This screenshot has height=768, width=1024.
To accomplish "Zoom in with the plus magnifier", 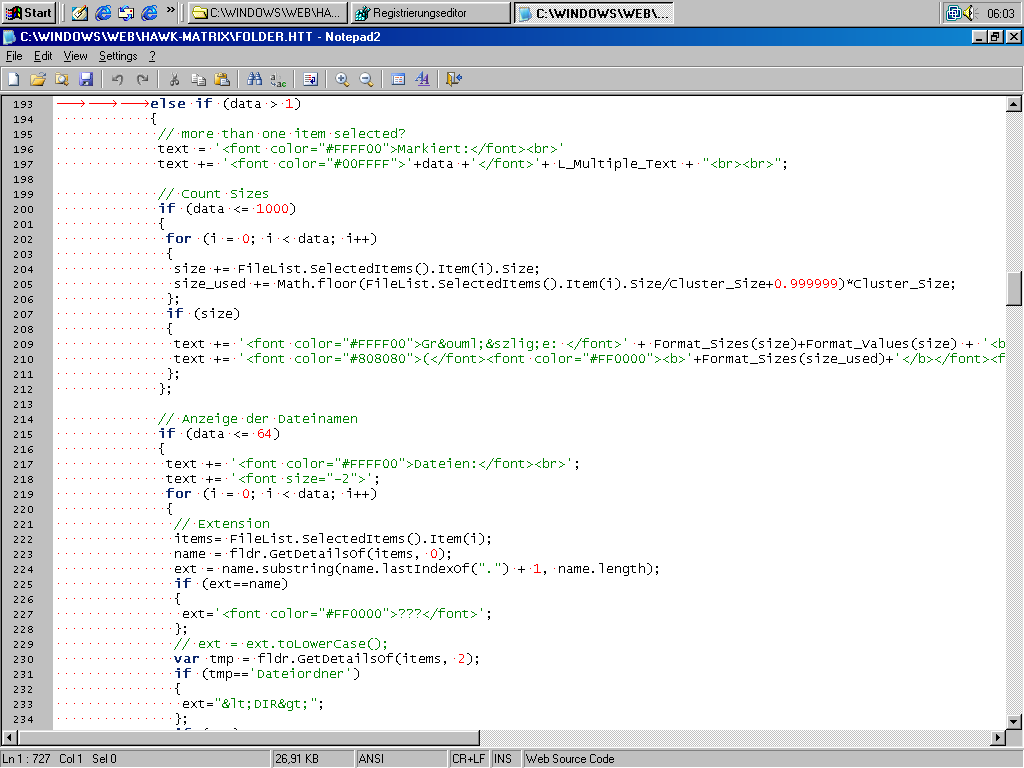I will coord(342,80).
